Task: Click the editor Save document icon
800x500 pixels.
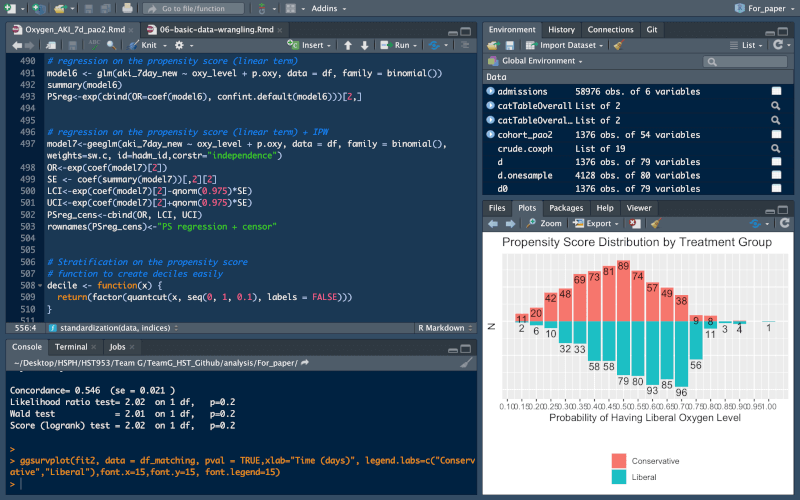Action: [72, 45]
